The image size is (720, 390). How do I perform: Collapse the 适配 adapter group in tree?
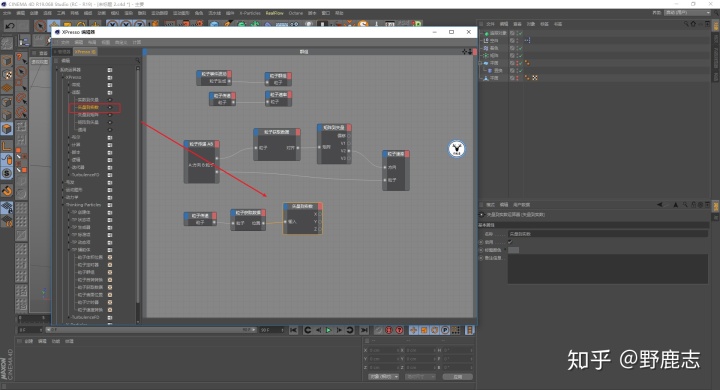(x=70, y=92)
